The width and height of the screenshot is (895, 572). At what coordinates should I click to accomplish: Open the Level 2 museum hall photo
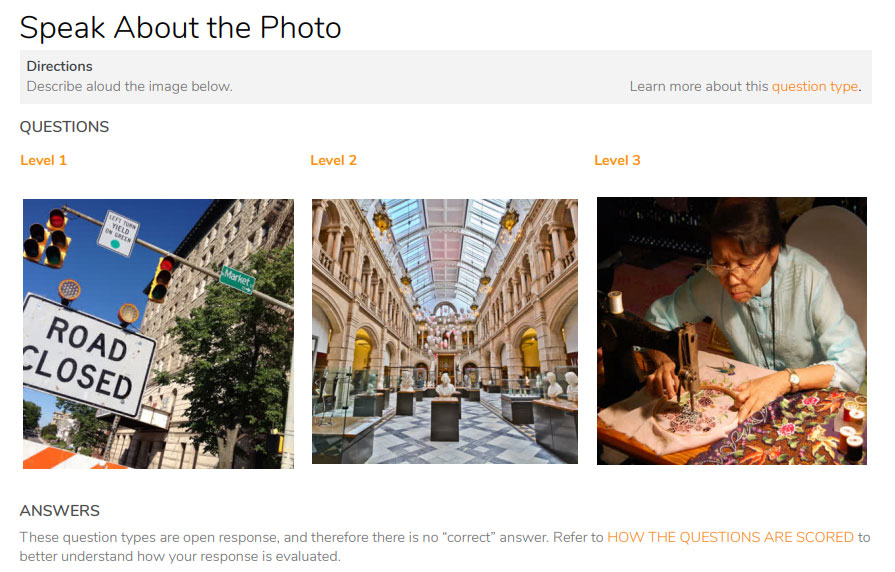(x=445, y=331)
